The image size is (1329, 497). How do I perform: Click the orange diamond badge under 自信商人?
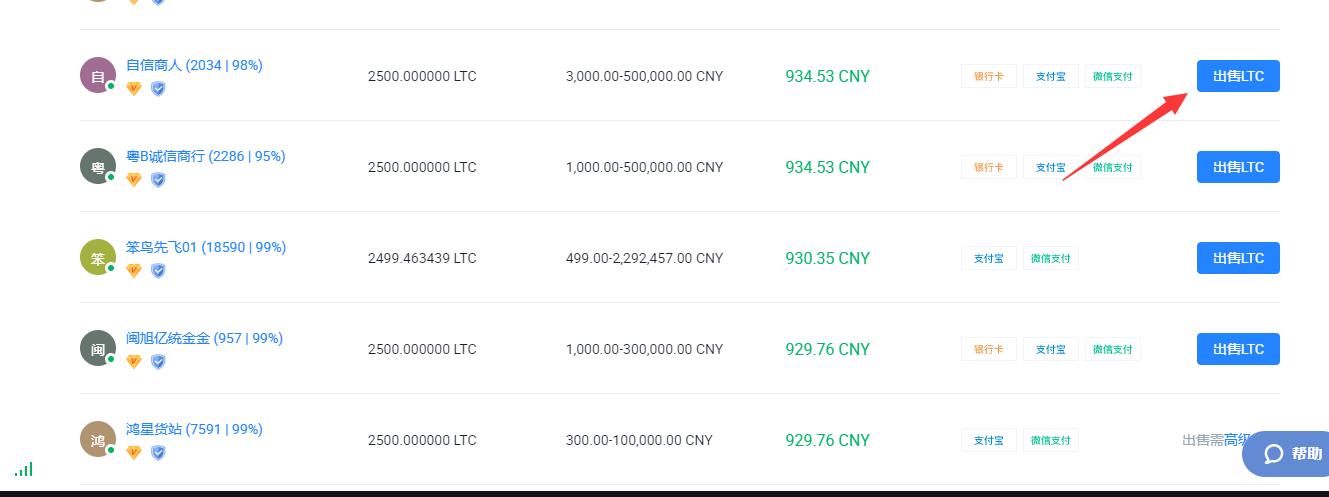tap(134, 89)
